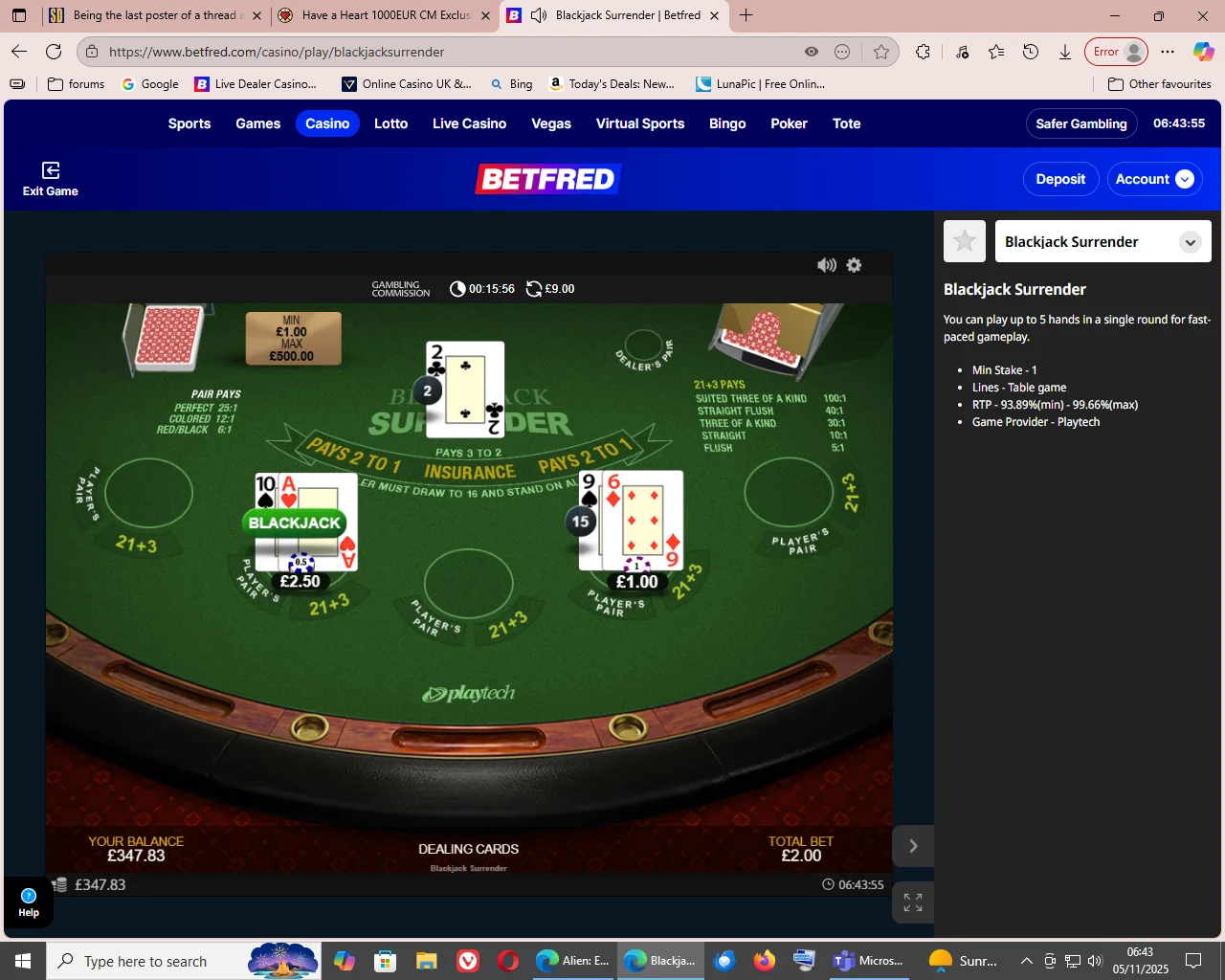
Task: Click the Windows taskbar search box
Action: click(x=182, y=961)
